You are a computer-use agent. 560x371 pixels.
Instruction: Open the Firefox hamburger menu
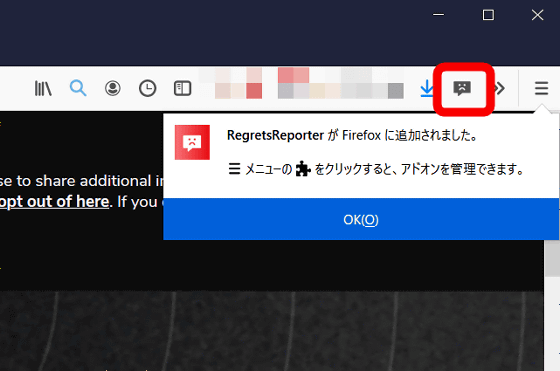click(x=541, y=88)
